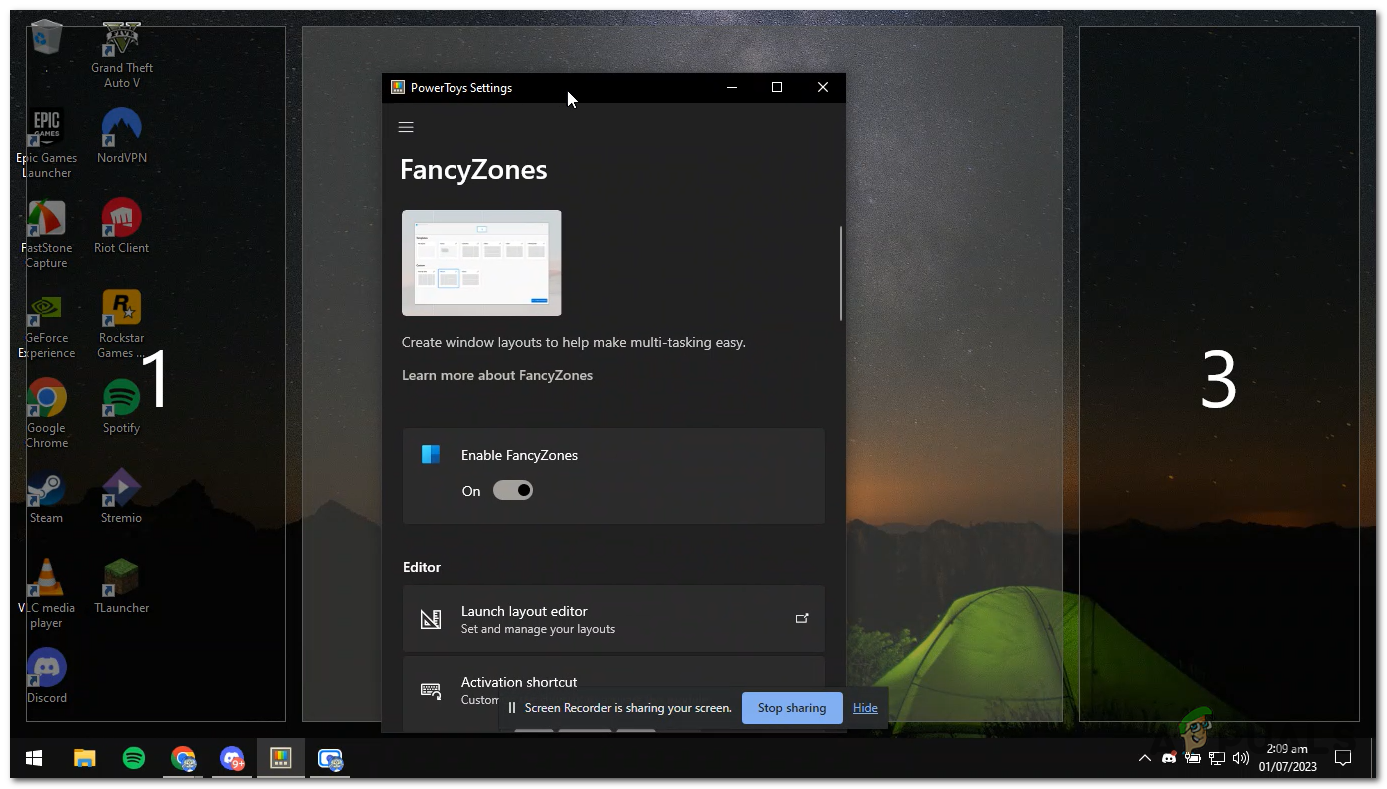Viewport: 1387px width, 789px height.
Task: Click the Learn more about FancyZones link
Action: [x=497, y=375]
